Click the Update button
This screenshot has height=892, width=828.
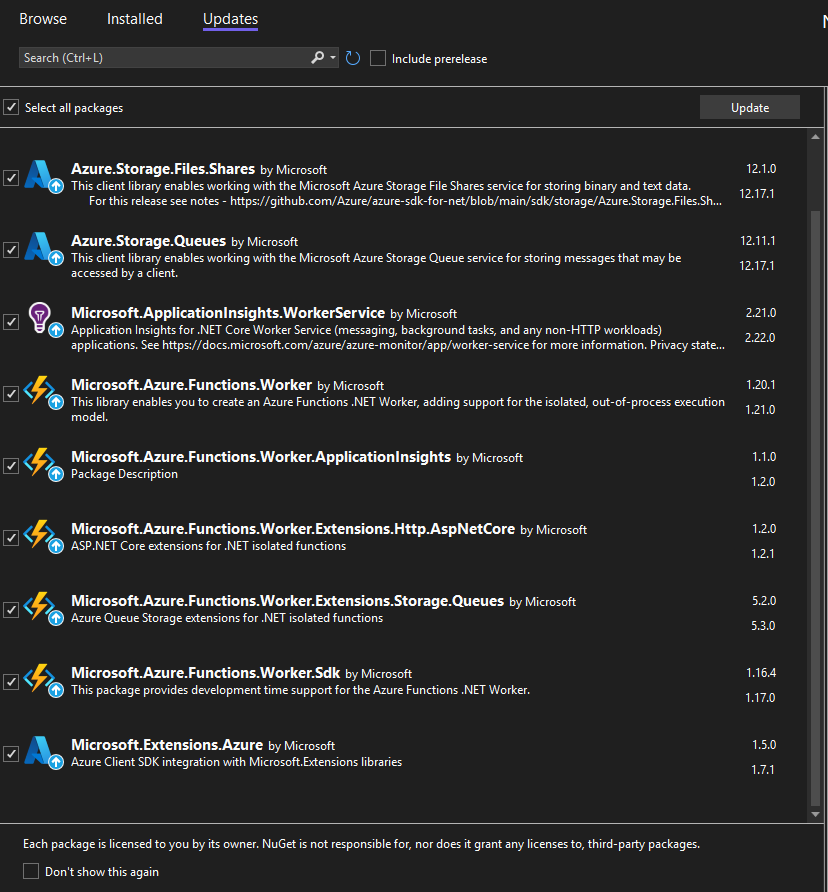pyautogui.click(x=749, y=106)
